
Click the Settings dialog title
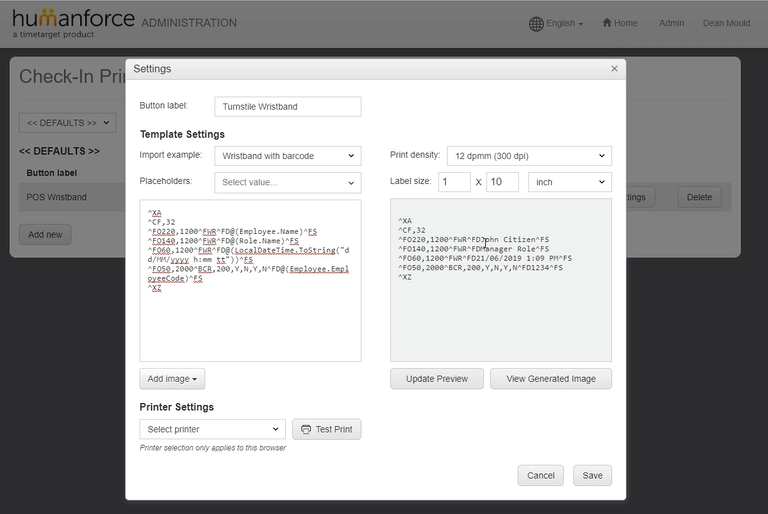coord(152,69)
